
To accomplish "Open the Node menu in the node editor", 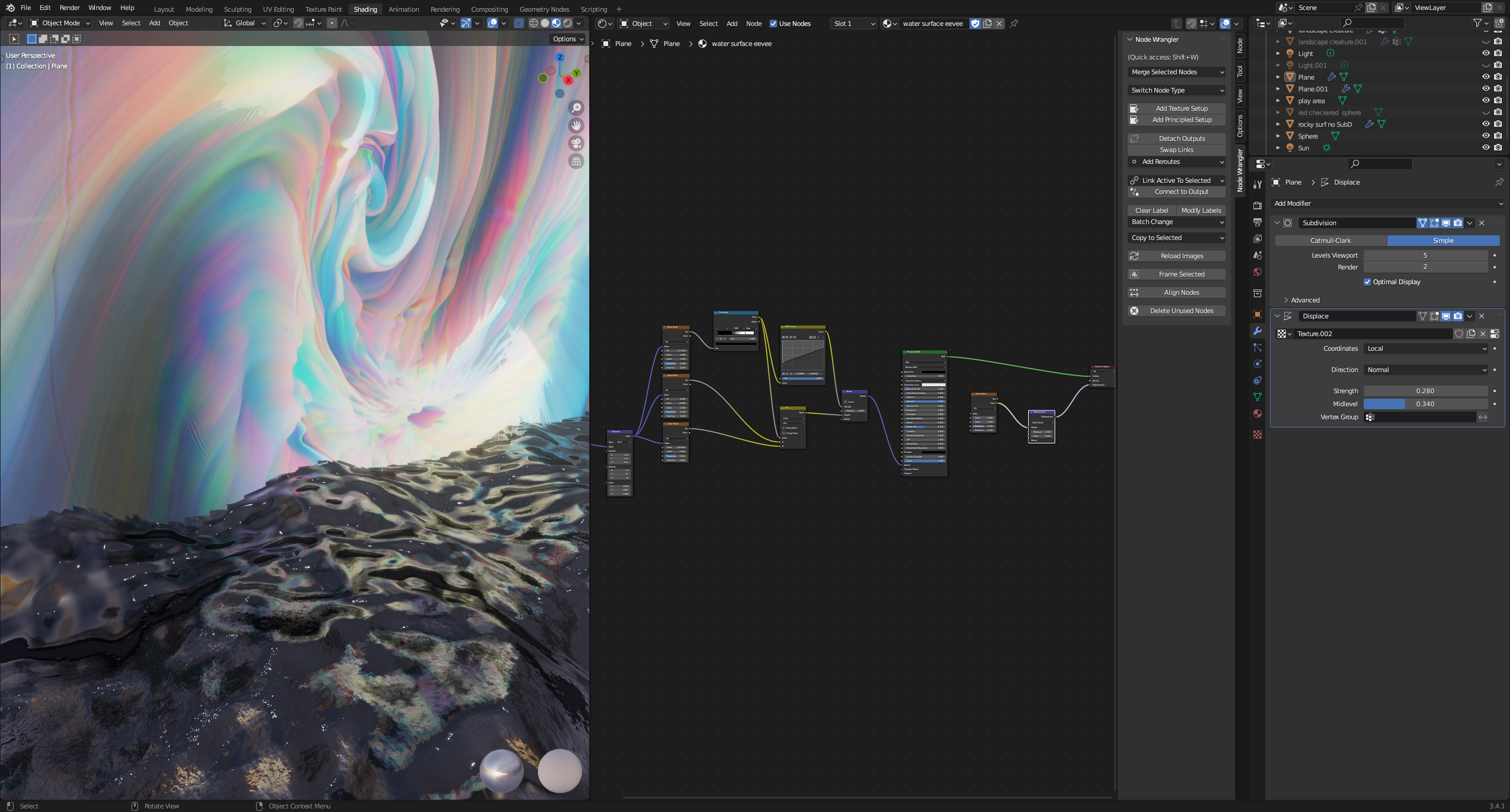I will [x=753, y=24].
